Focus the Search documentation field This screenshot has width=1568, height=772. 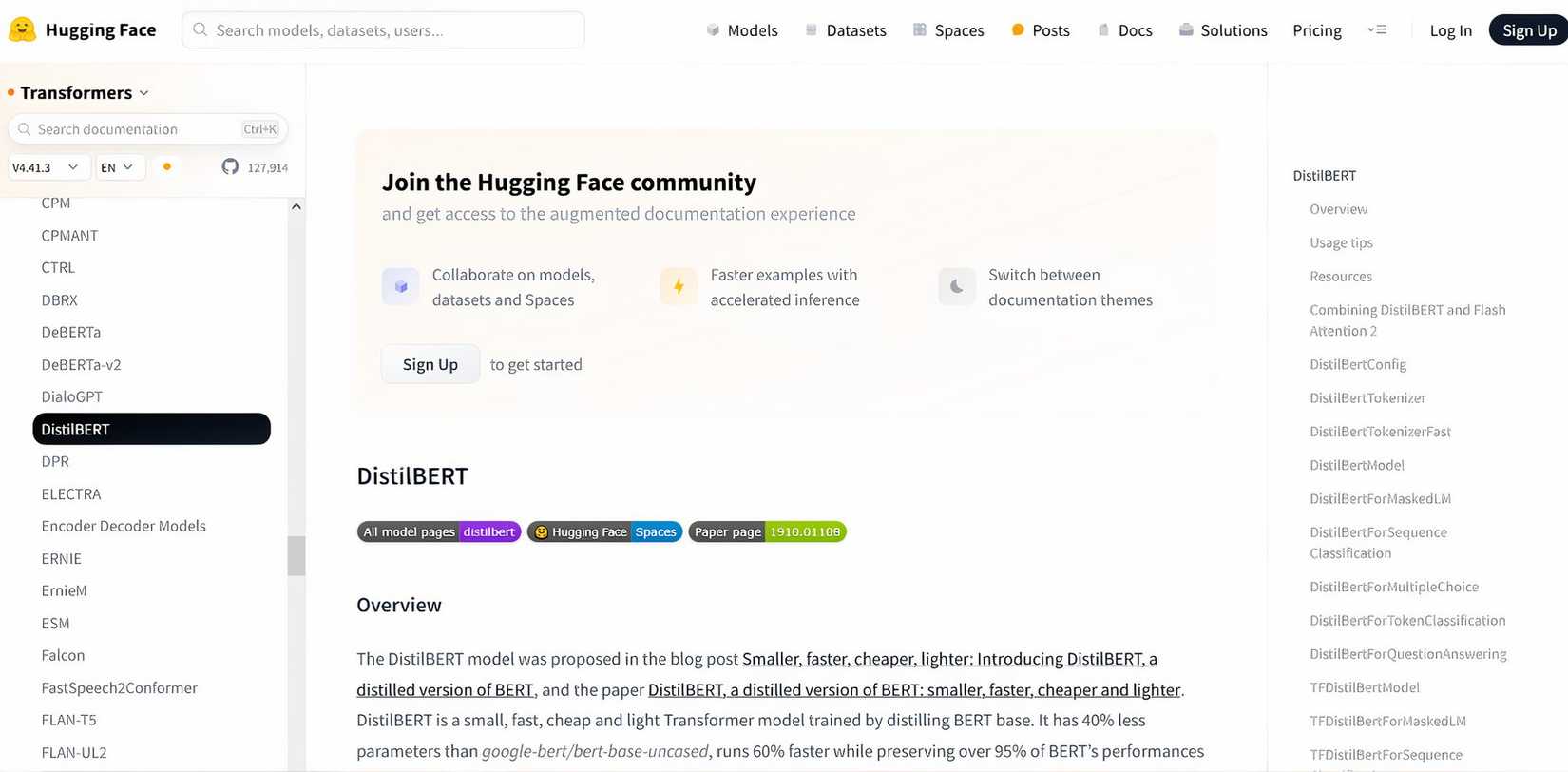coord(148,129)
